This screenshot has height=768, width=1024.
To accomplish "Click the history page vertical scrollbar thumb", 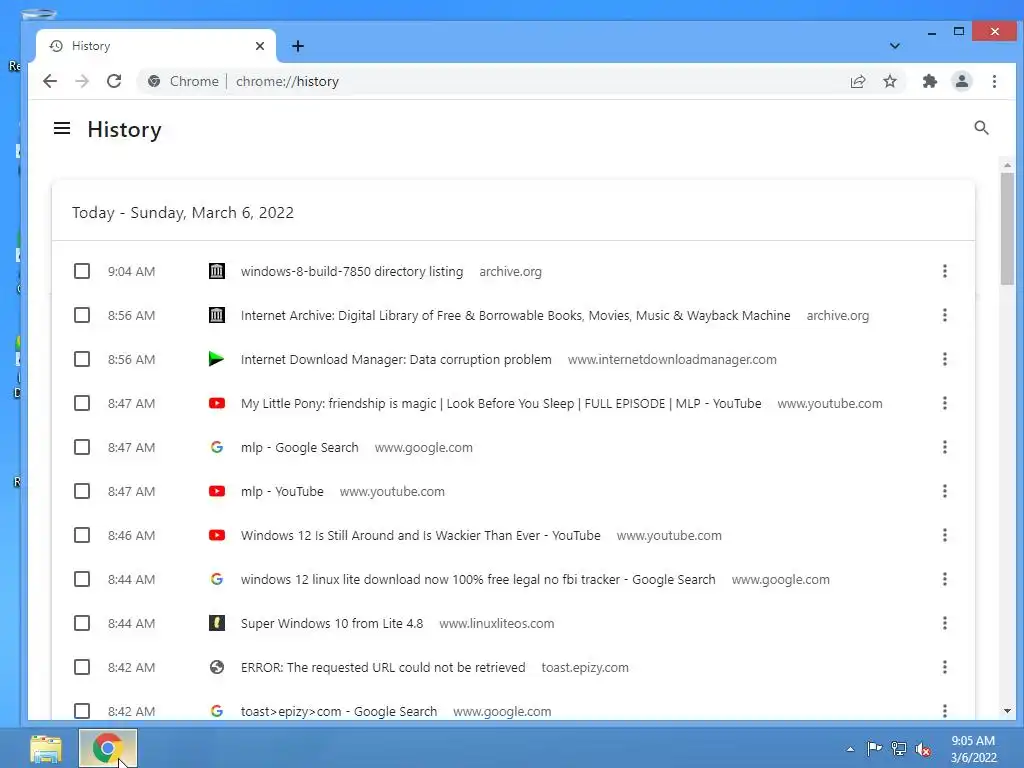I will point(1007,229).
